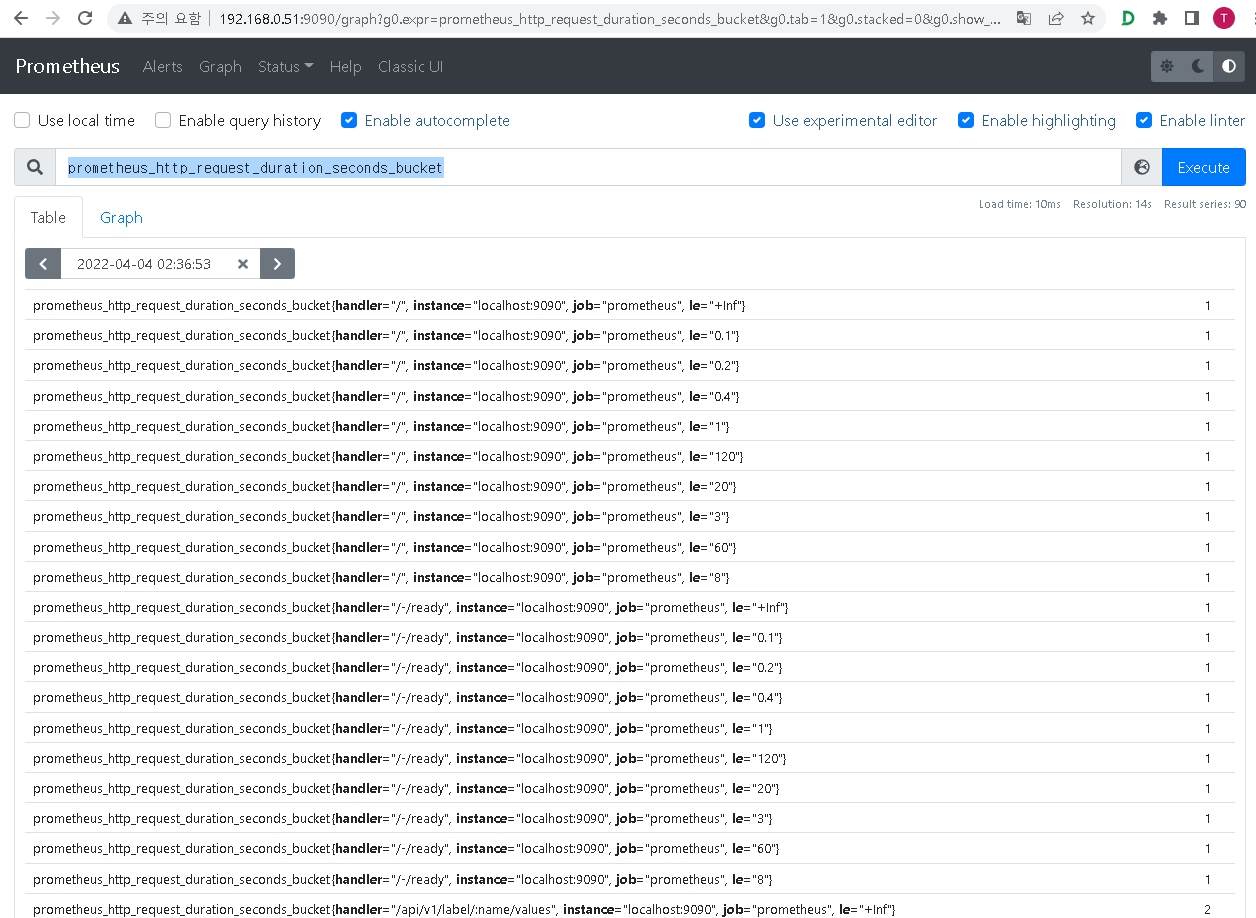This screenshot has width=1256, height=918.
Task: Open the metrics explorer globe icon
Action: [x=1142, y=168]
